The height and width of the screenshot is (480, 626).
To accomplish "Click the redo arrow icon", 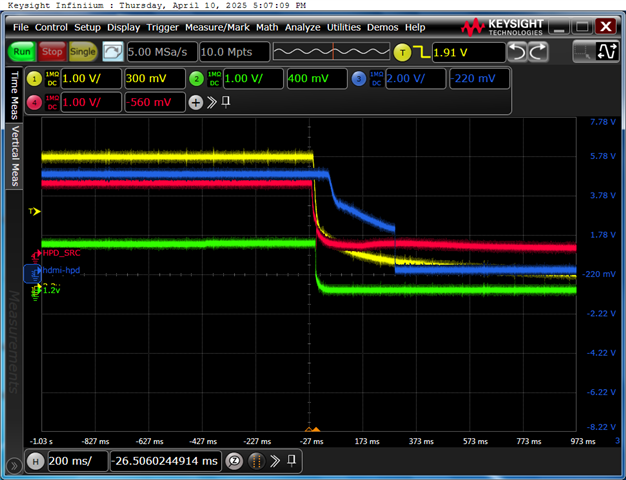I will 538,52.
